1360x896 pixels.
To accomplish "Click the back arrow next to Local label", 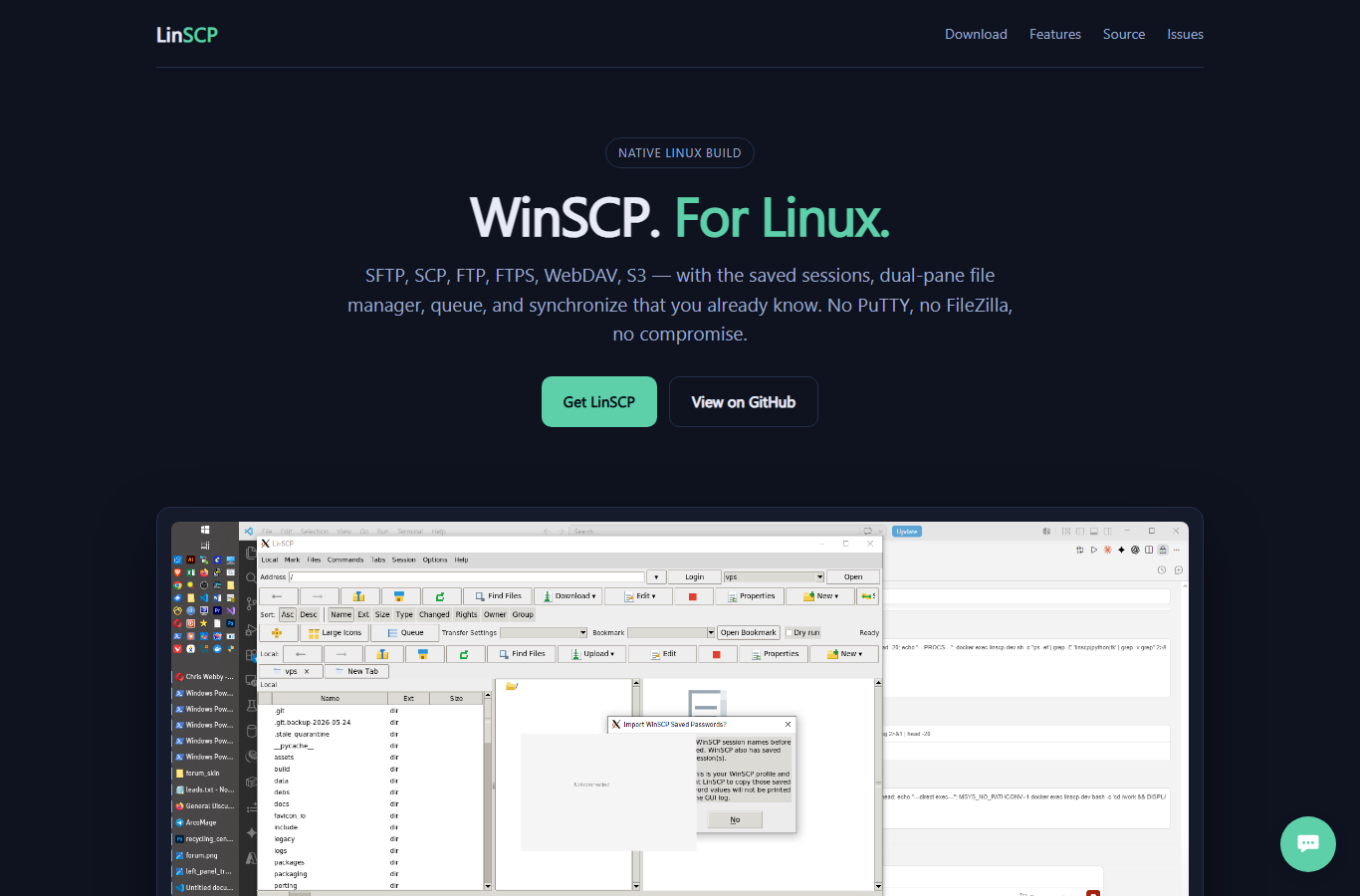I will click(302, 654).
